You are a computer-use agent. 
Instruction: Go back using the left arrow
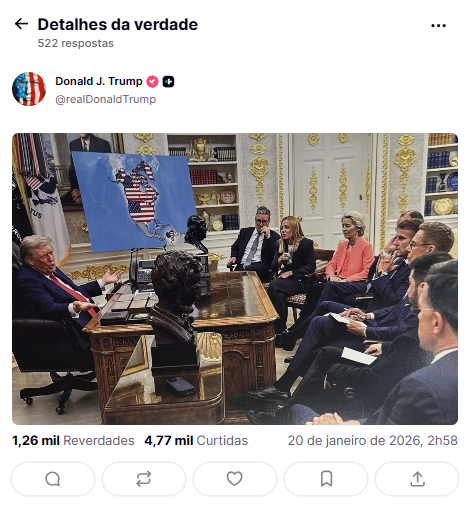[21, 24]
